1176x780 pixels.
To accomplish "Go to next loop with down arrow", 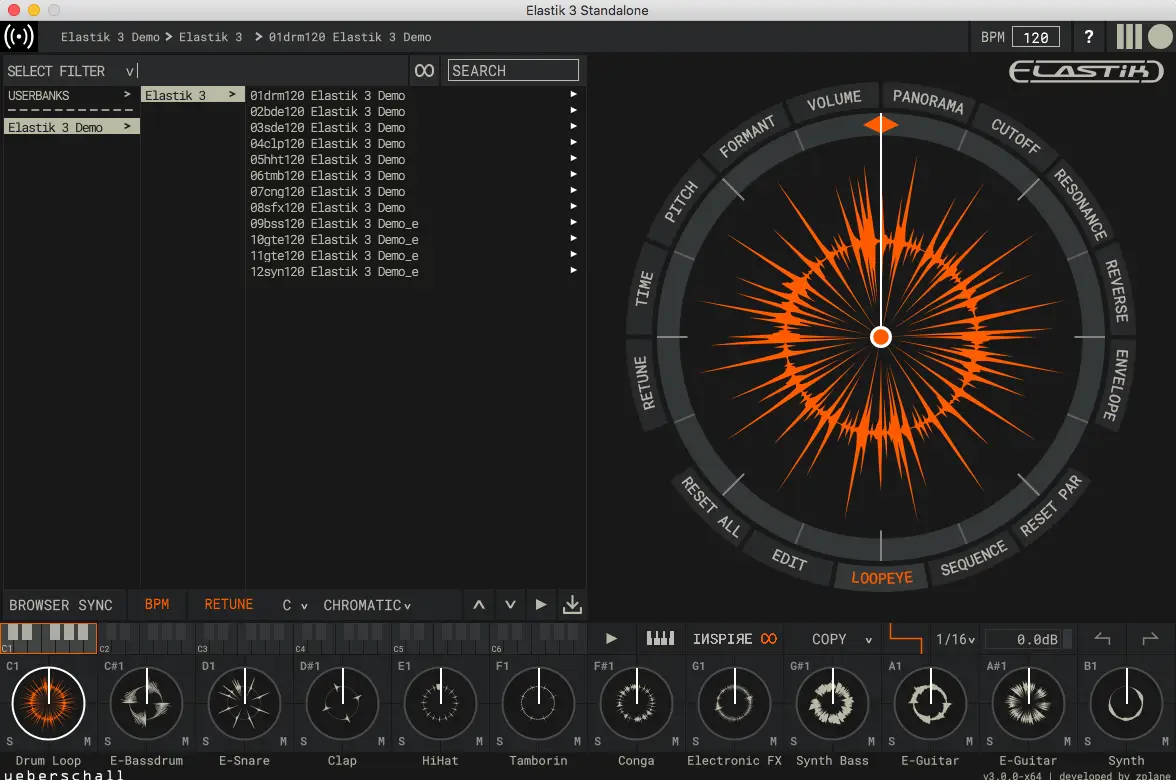I will pos(510,604).
